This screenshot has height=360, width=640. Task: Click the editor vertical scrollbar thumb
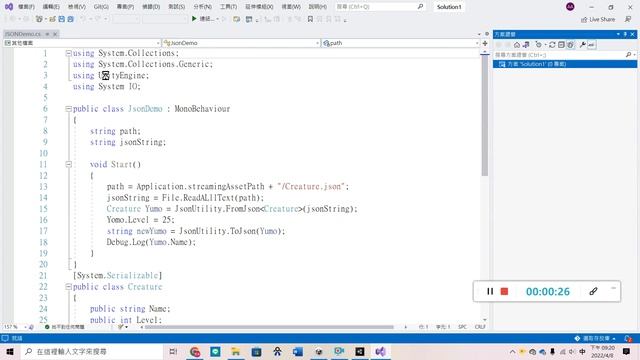[485, 115]
